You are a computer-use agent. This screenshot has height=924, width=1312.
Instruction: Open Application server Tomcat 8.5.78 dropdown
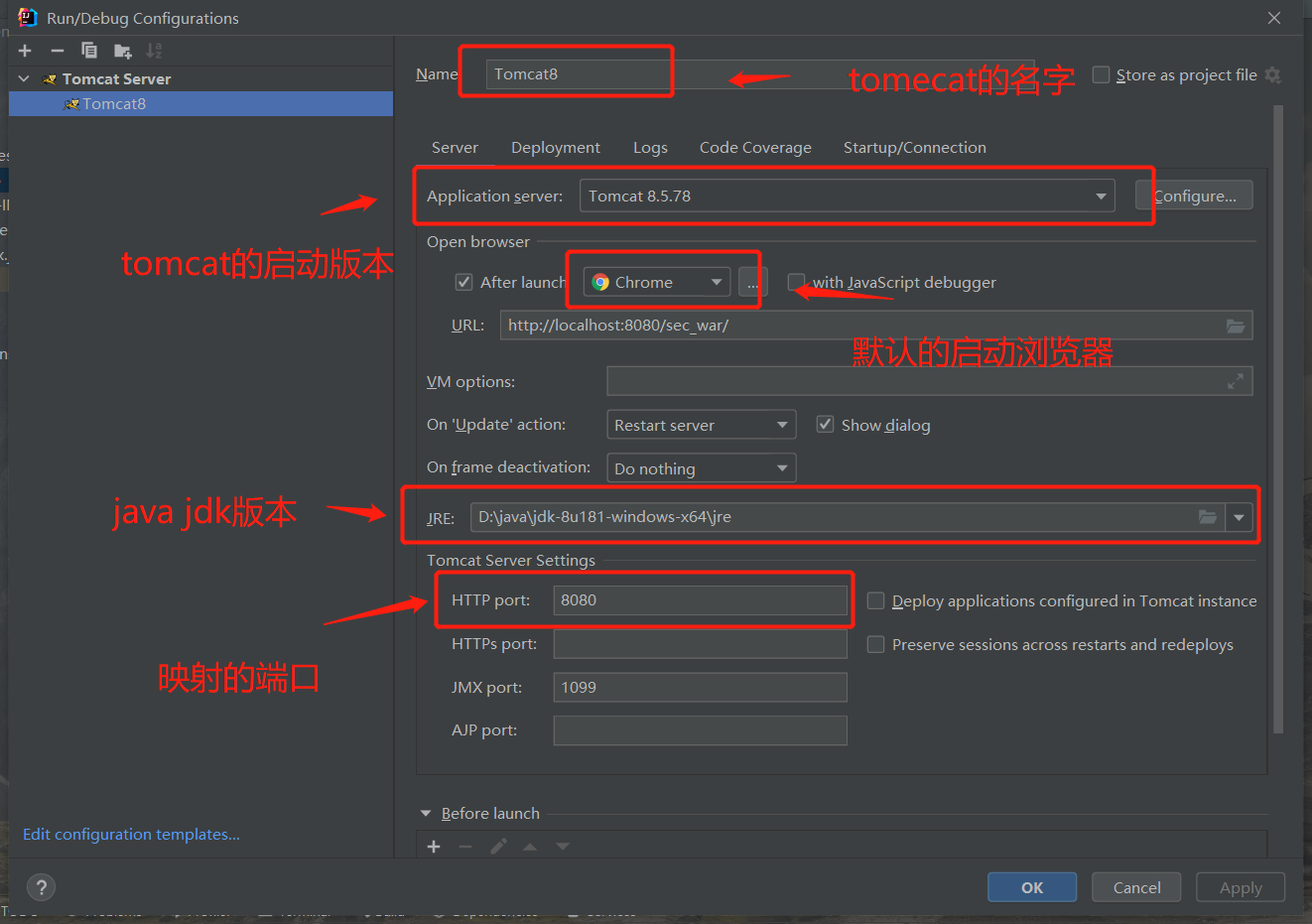pos(847,196)
